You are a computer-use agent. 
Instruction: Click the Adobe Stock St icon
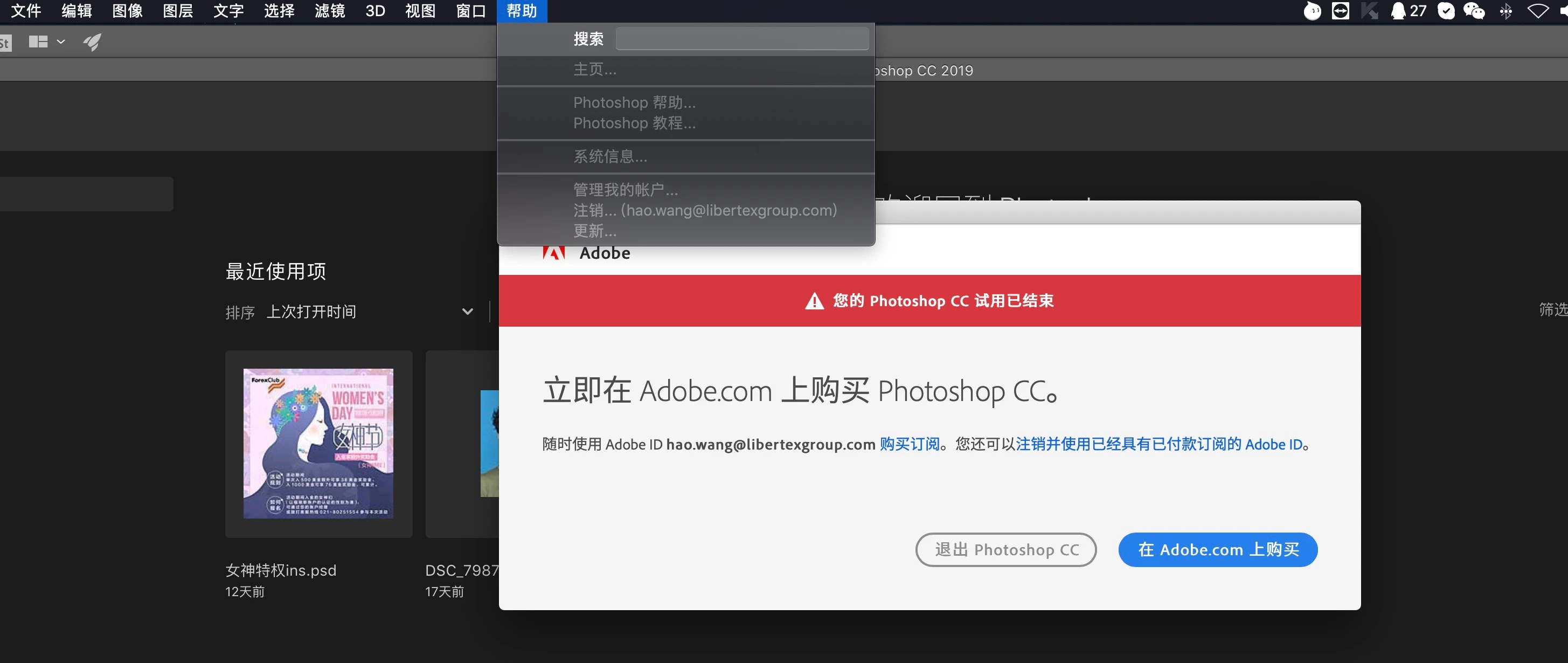(5, 43)
